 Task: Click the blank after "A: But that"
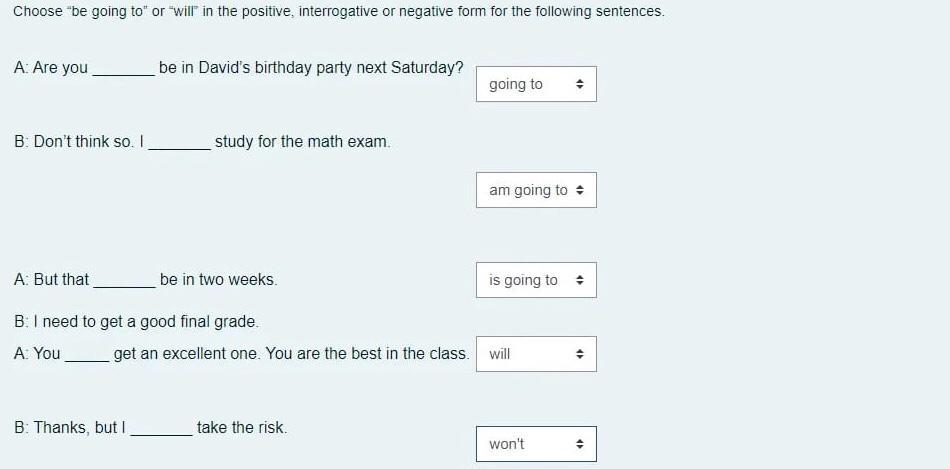123,281
